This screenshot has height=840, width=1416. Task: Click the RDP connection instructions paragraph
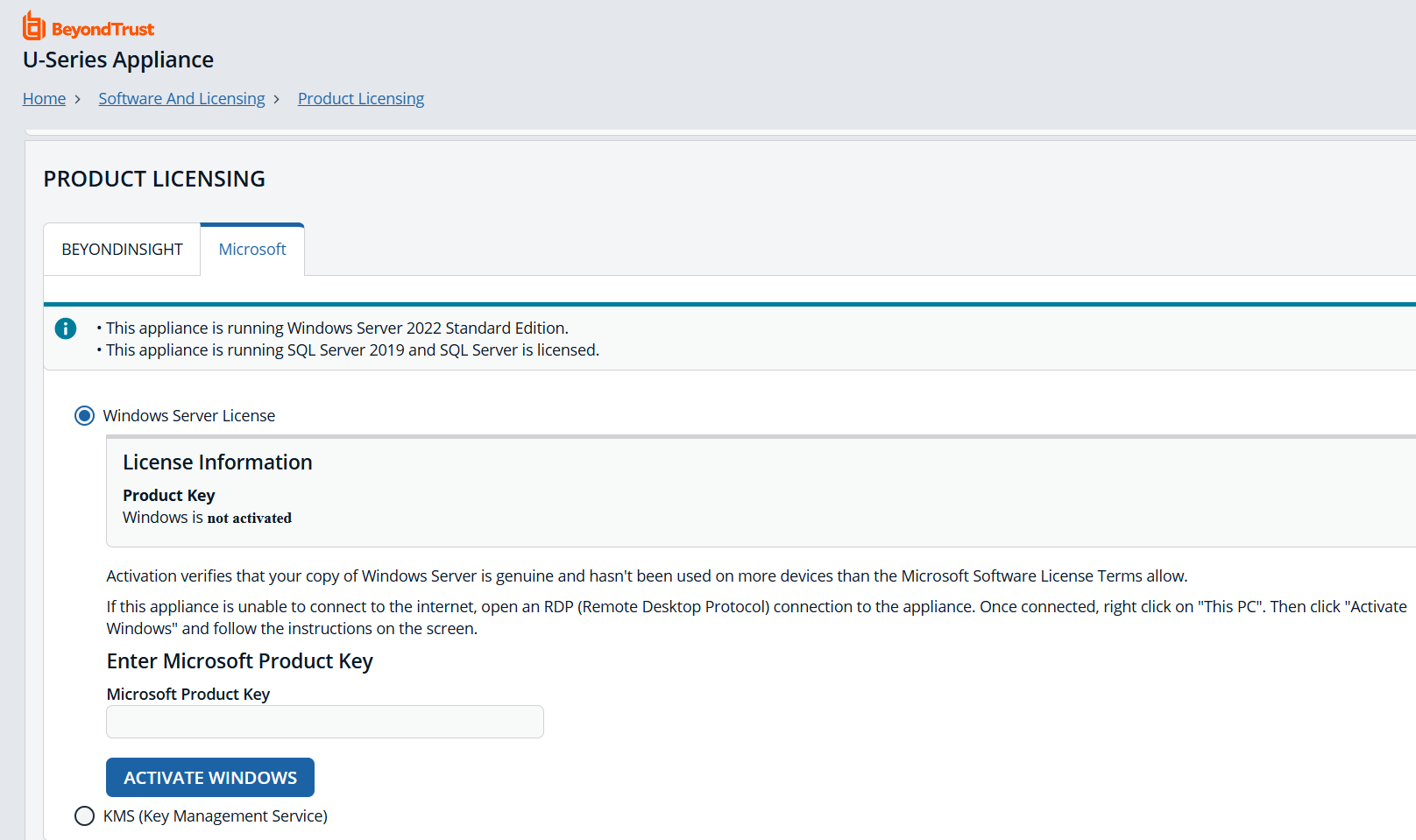click(757, 618)
